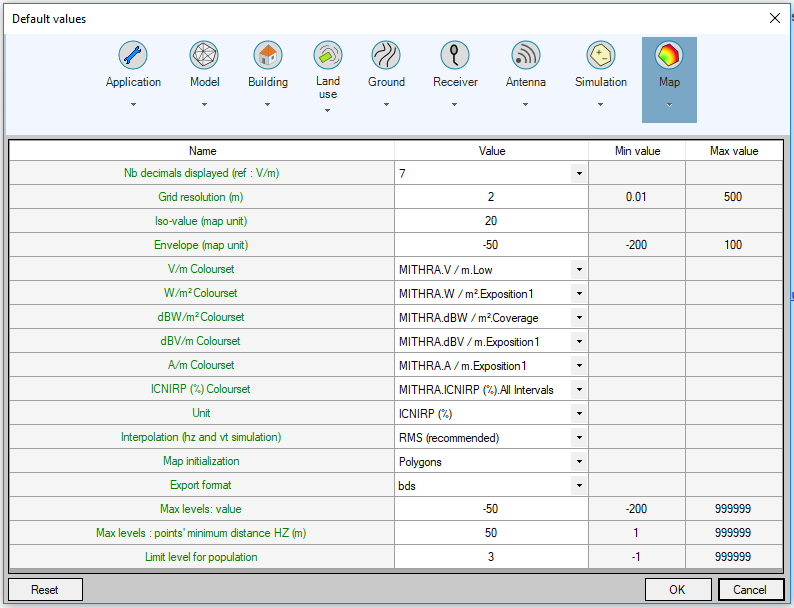Image resolution: width=794 pixels, height=608 pixels.
Task: Click 'Polygons' map initialization value
Action: (x=420, y=462)
